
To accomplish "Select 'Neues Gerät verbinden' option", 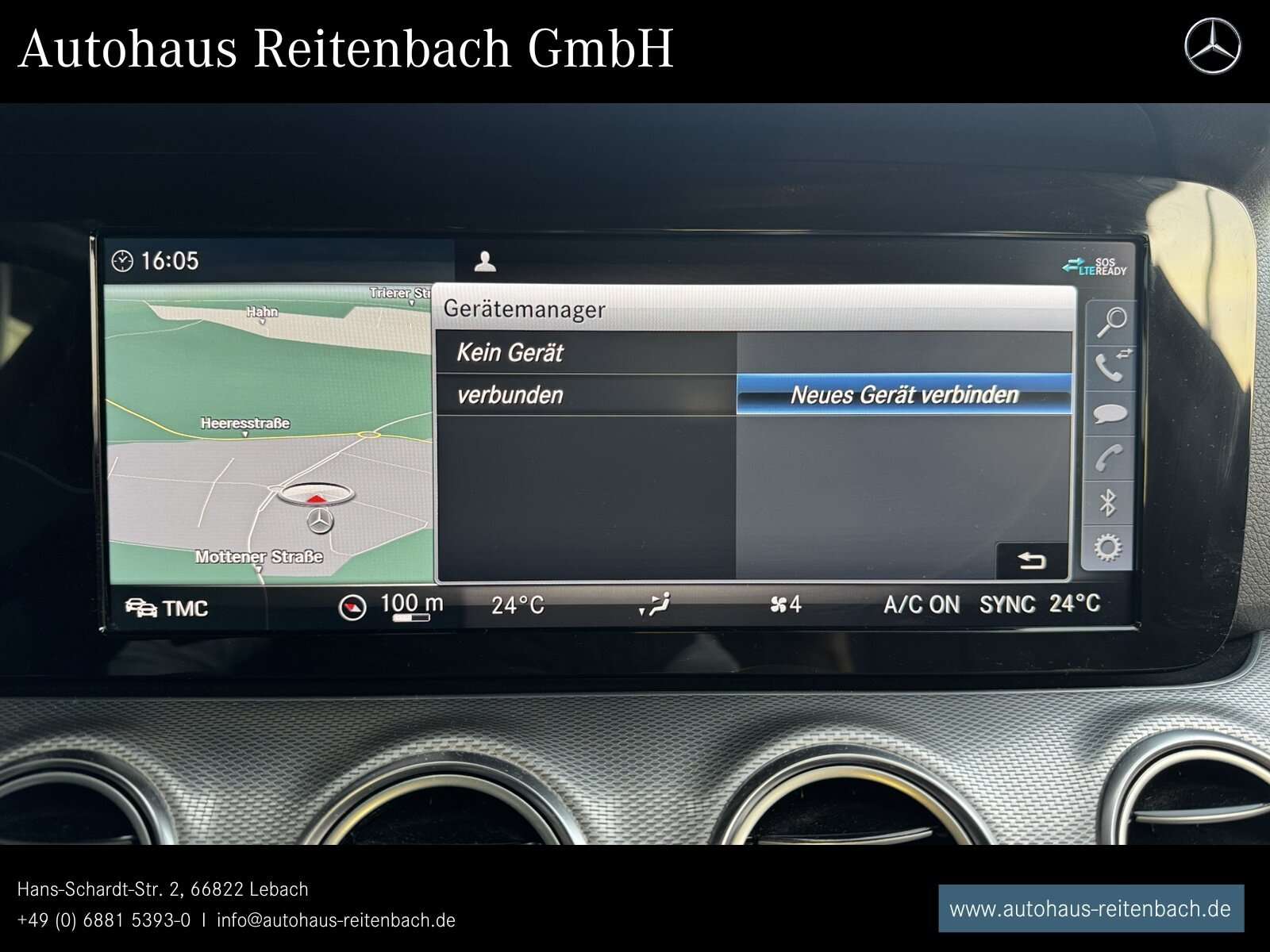I will (x=903, y=395).
